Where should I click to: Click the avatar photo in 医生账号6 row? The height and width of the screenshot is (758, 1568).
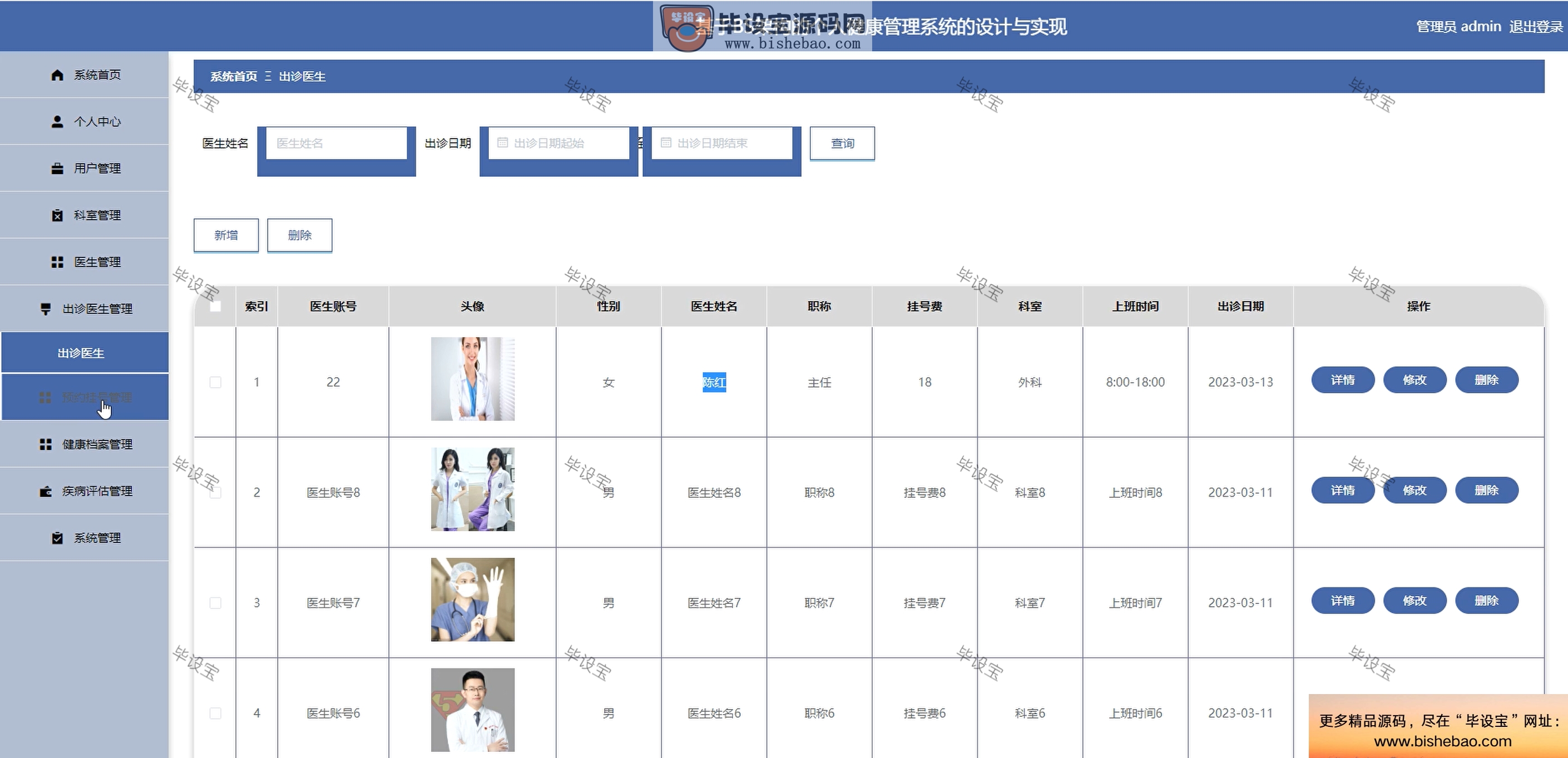473,710
